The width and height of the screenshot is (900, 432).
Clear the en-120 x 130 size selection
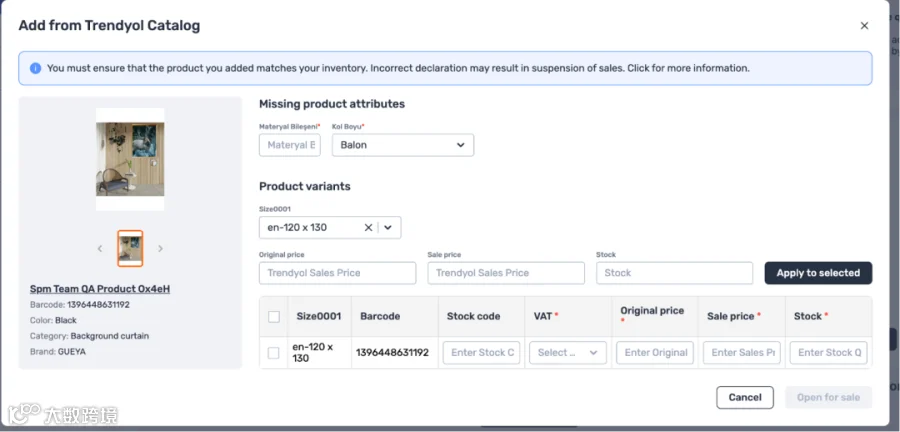point(368,228)
